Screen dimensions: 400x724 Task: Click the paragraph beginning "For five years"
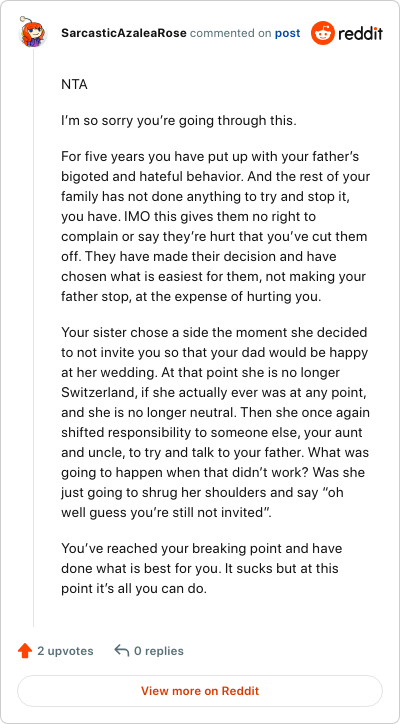(215, 226)
